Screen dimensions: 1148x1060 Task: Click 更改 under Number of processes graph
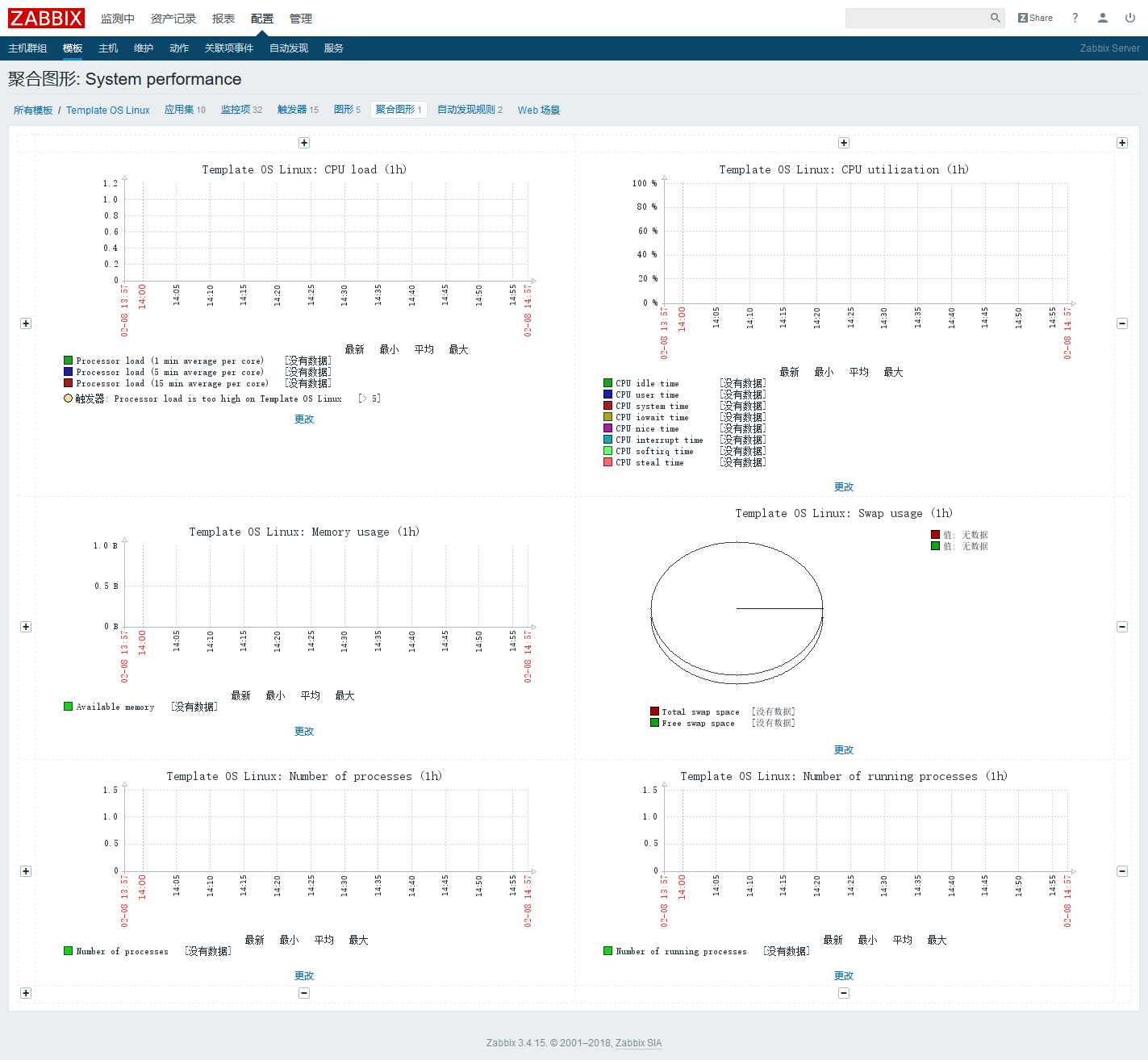pos(304,976)
